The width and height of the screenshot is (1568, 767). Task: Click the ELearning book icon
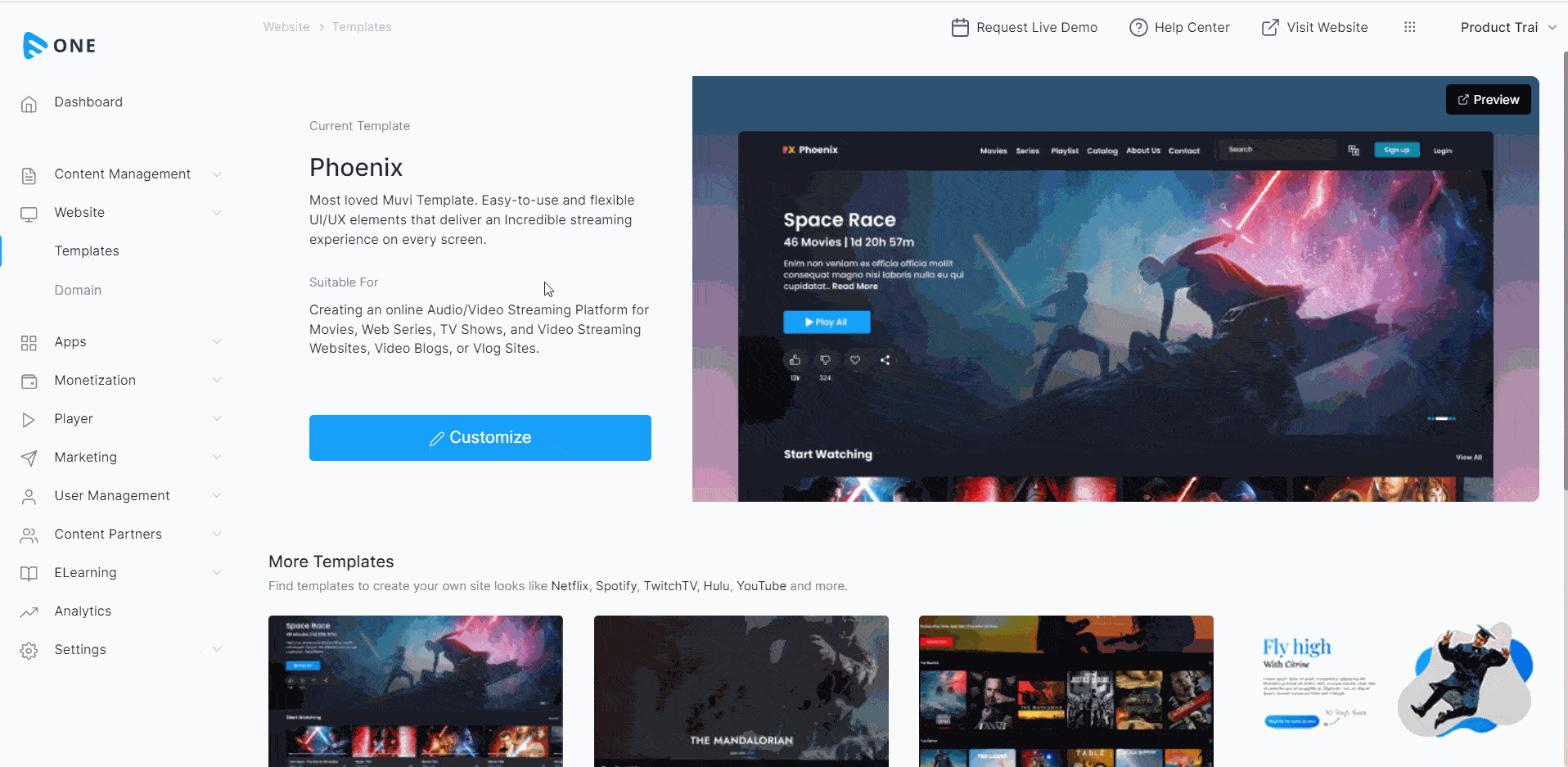[x=29, y=574]
